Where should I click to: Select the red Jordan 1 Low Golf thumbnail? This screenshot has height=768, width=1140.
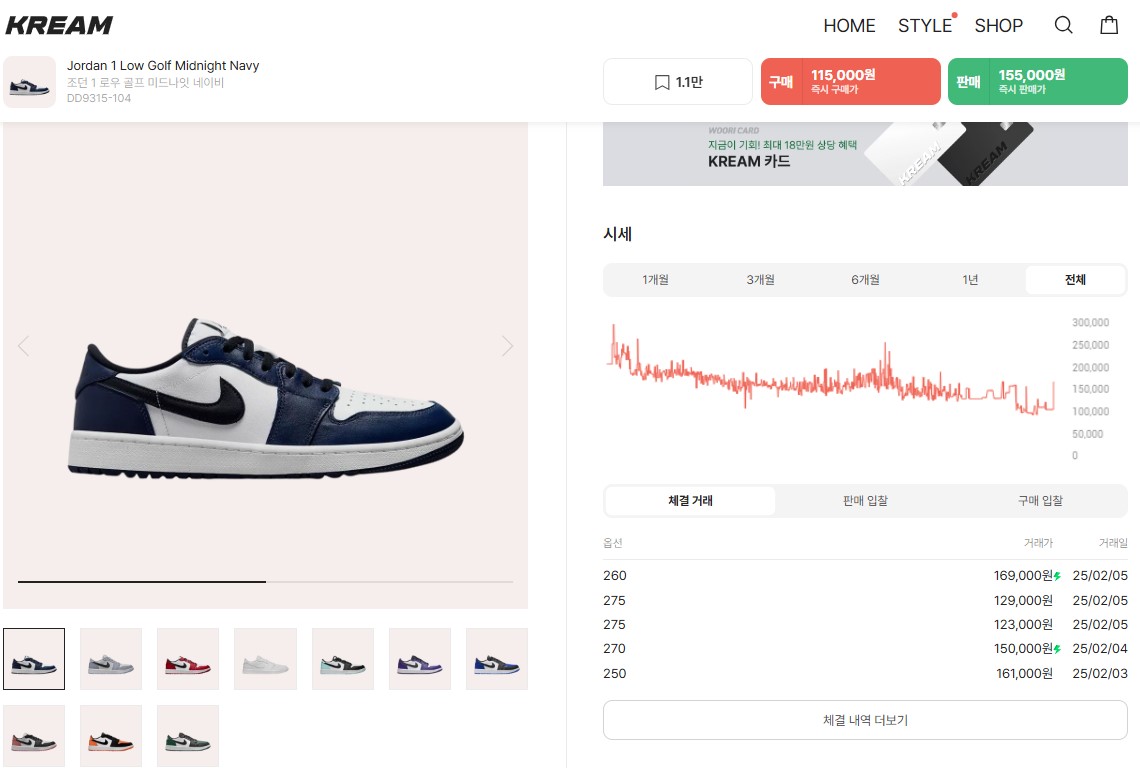[x=188, y=659]
